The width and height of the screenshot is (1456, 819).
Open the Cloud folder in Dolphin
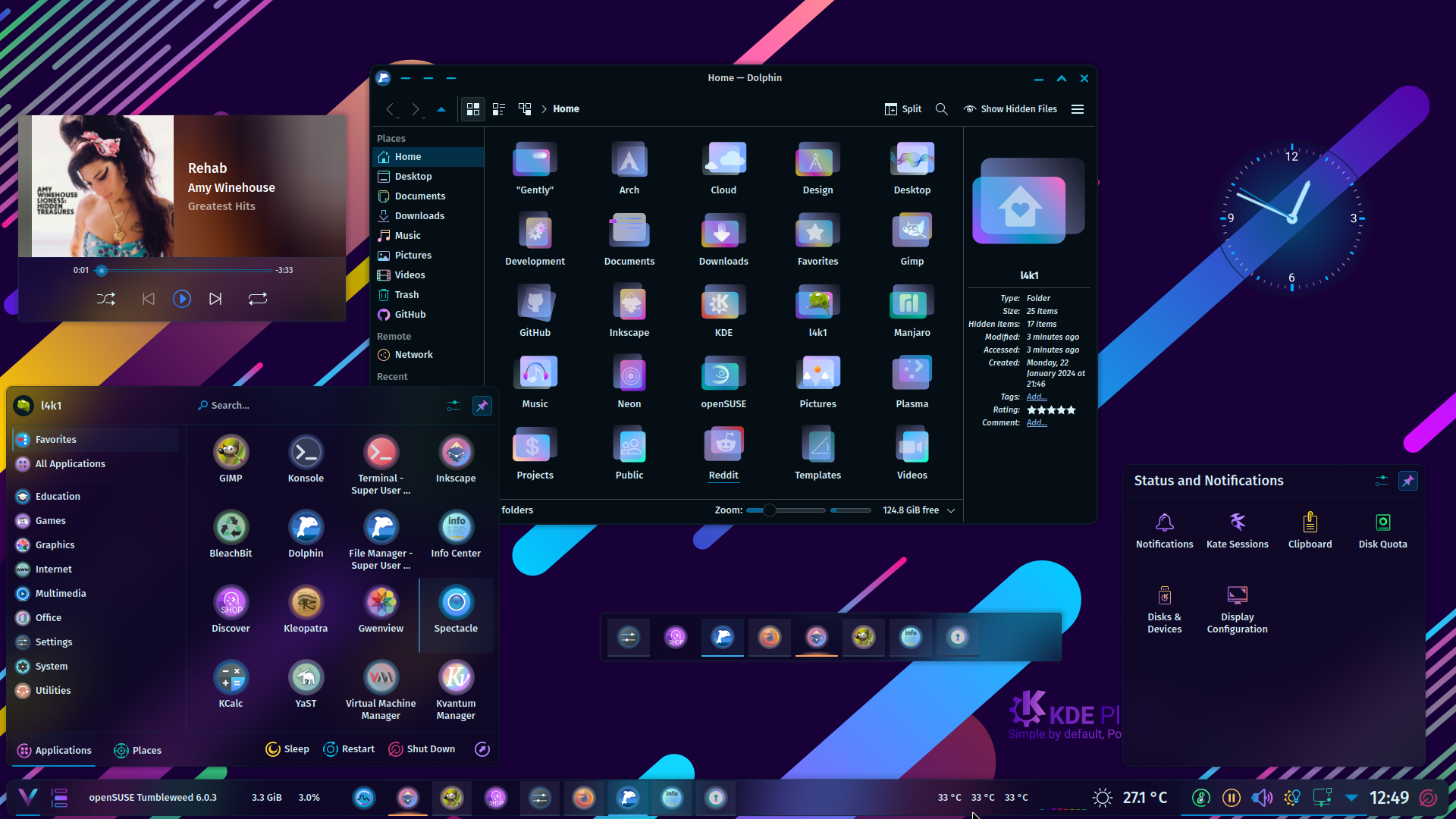coord(723,168)
